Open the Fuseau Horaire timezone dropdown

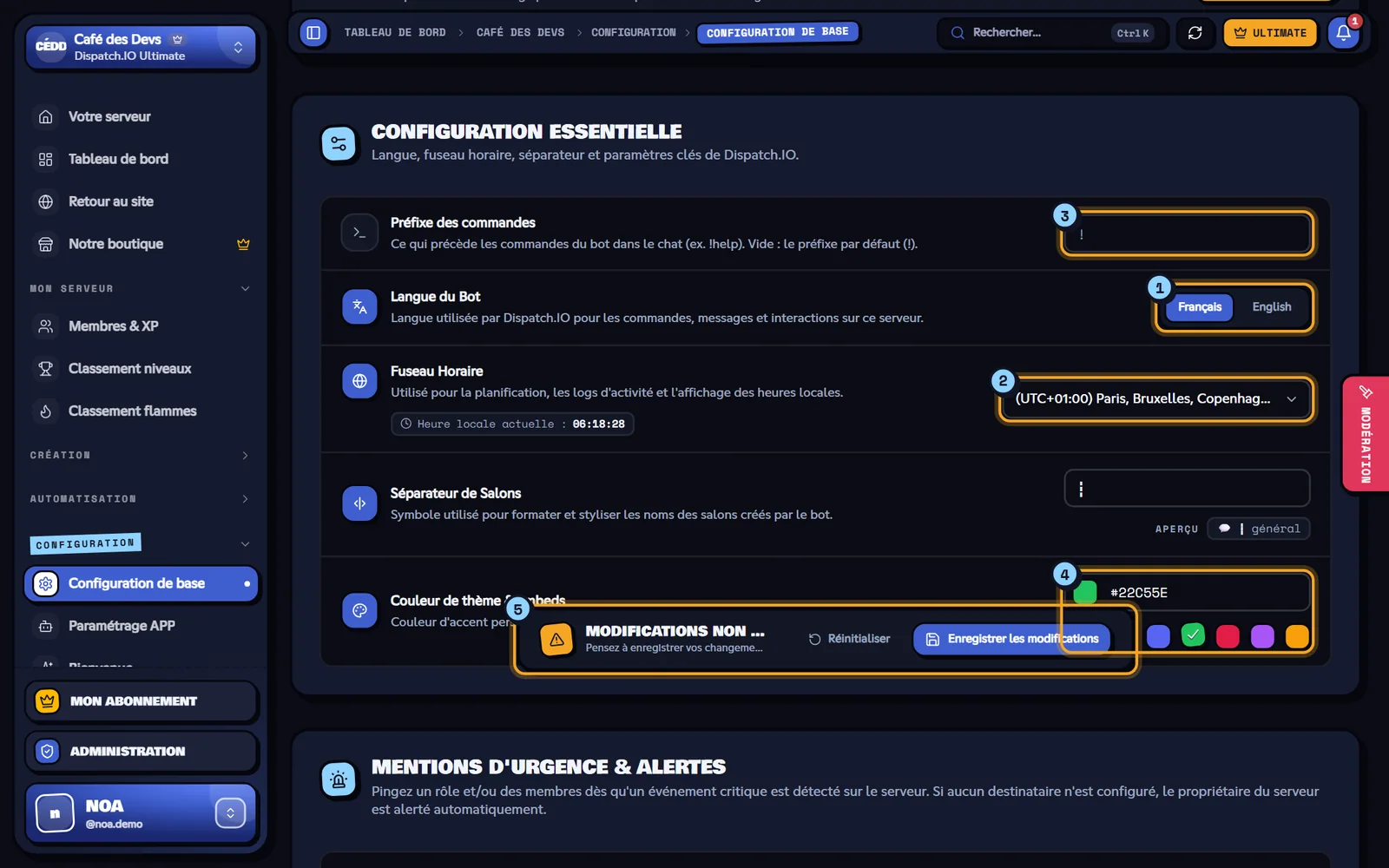[1156, 399]
